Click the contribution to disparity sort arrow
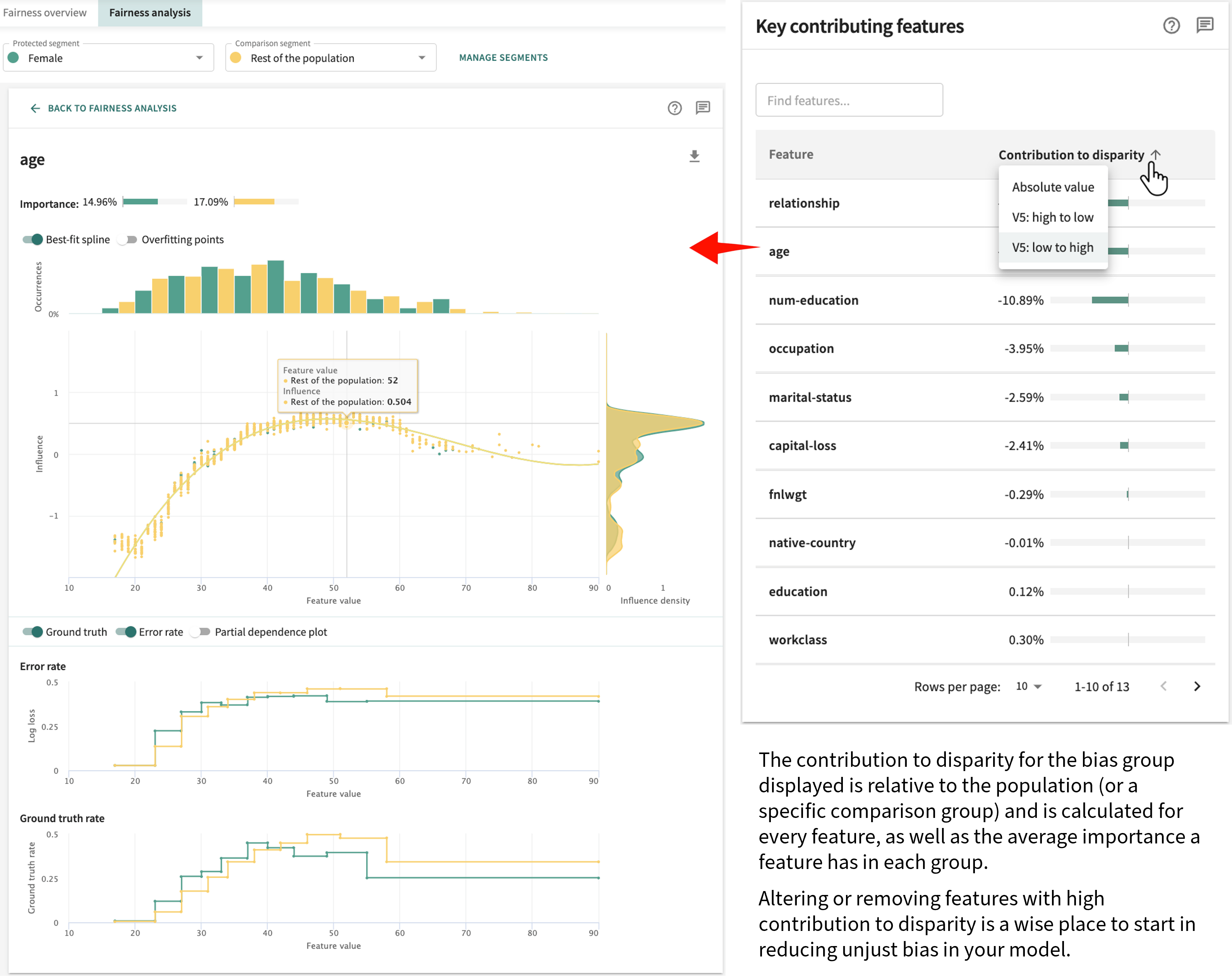Image resolution: width=1232 pixels, height=977 pixels. [1155, 154]
